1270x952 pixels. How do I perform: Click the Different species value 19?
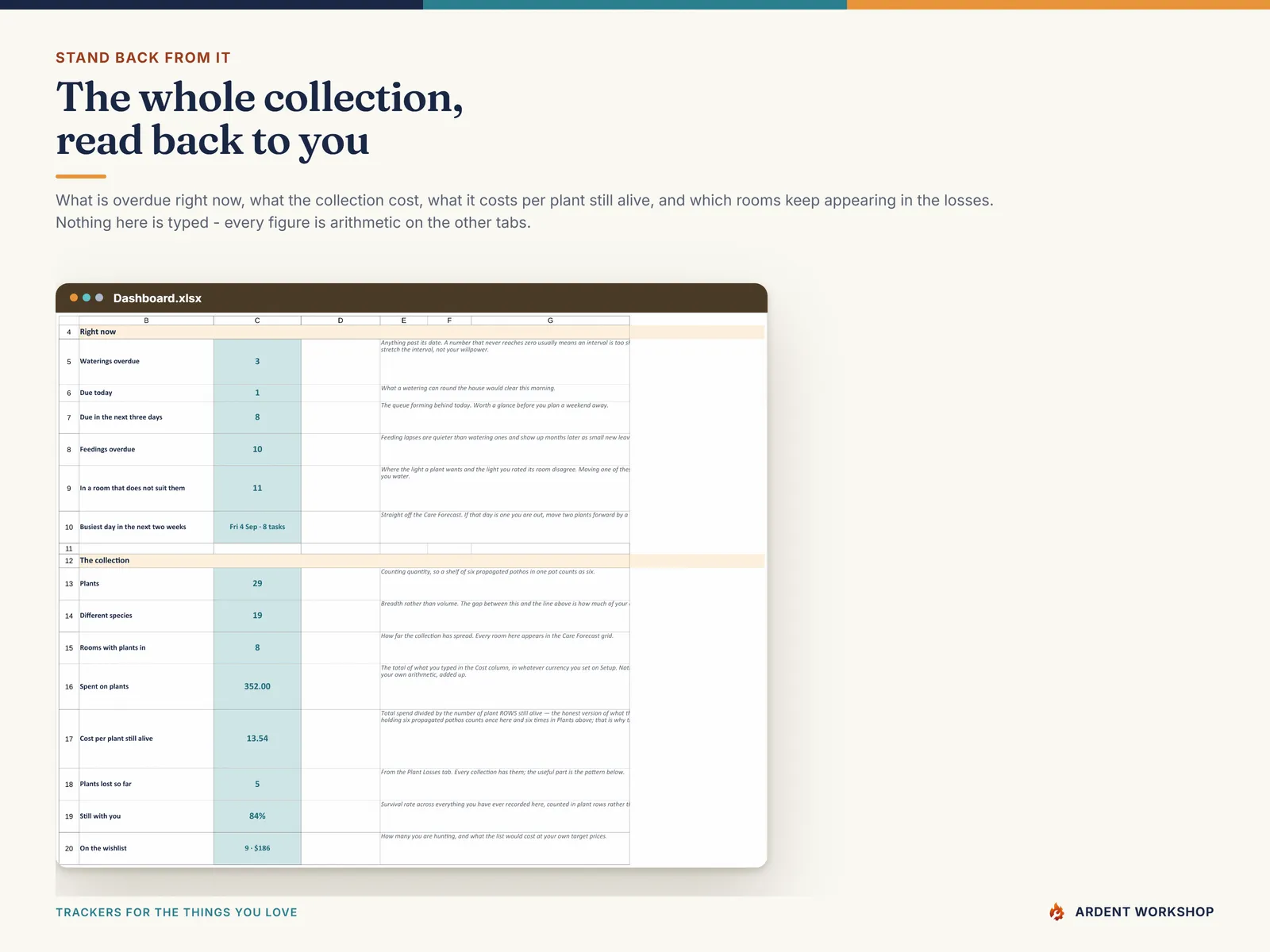[x=257, y=616]
